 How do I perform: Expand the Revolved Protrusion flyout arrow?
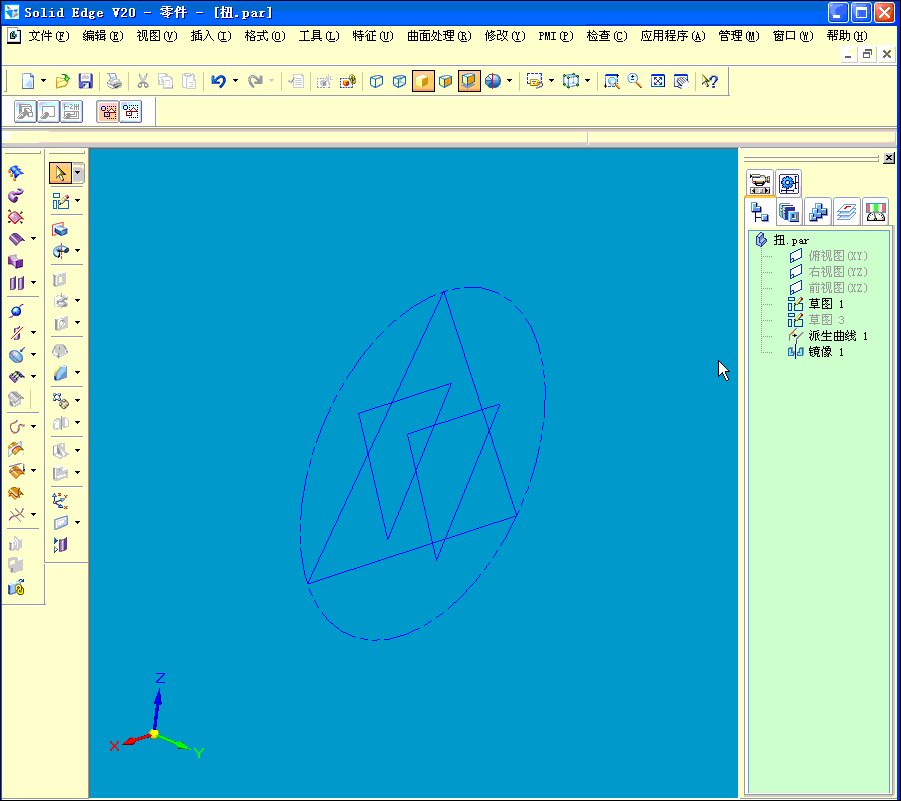[x=78, y=251]
